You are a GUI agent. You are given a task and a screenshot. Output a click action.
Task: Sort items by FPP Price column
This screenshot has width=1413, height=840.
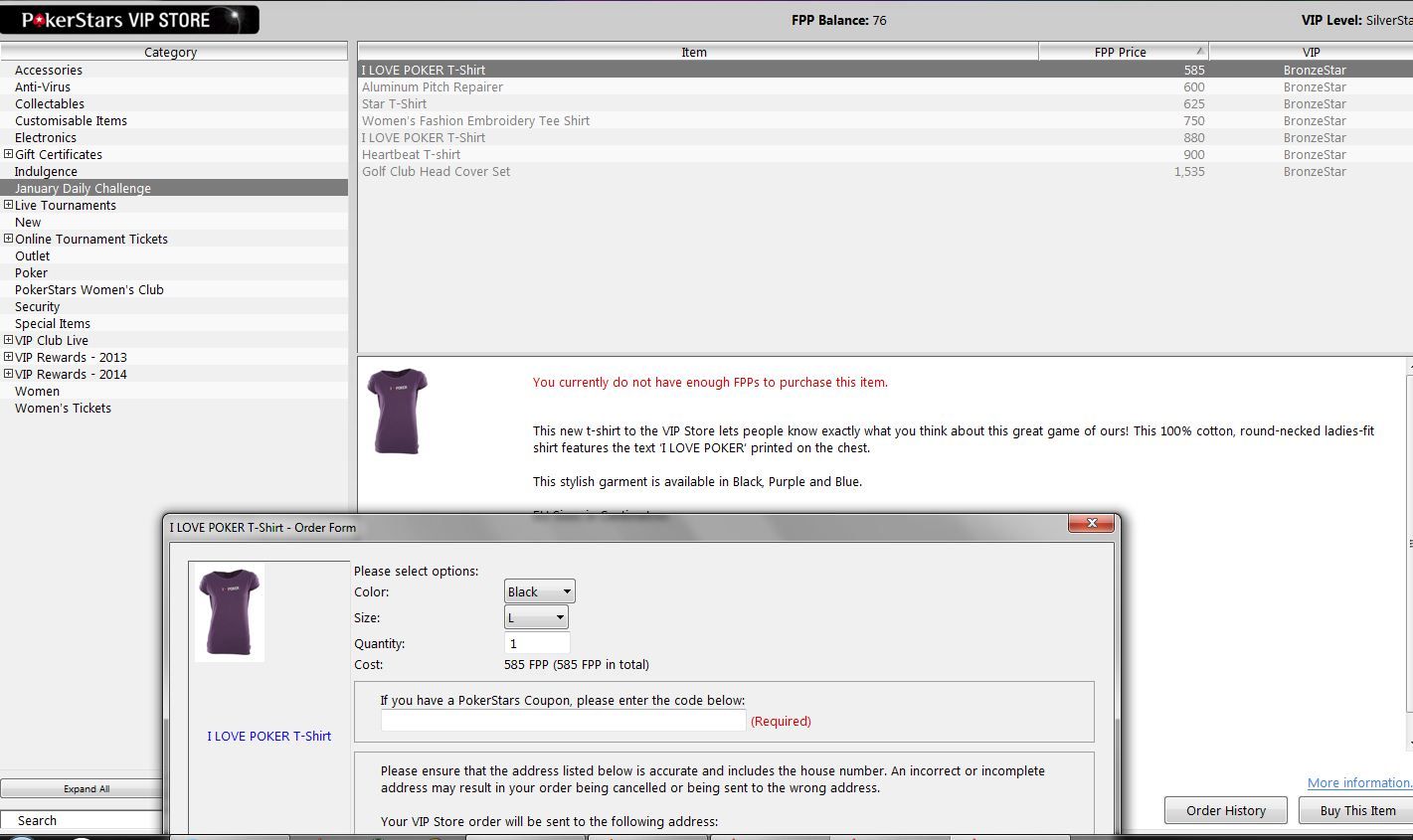point(1123,52)
